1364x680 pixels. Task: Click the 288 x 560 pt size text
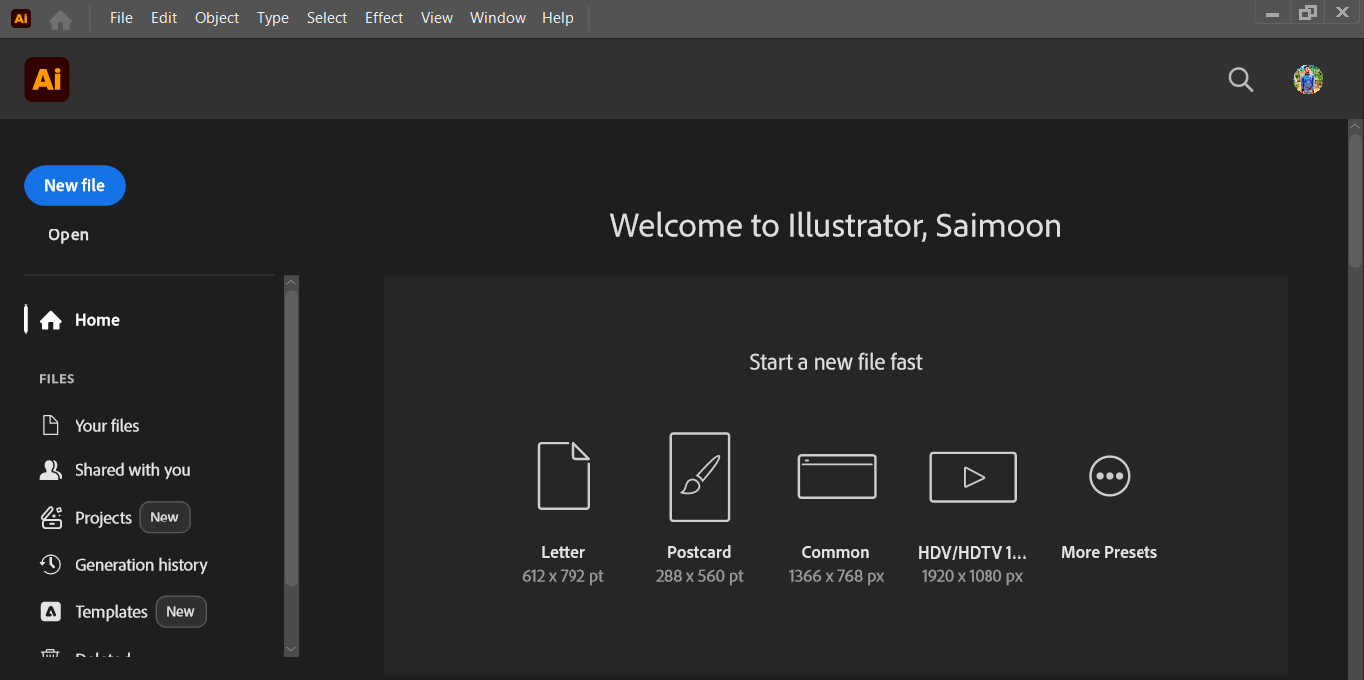[700, 576]
